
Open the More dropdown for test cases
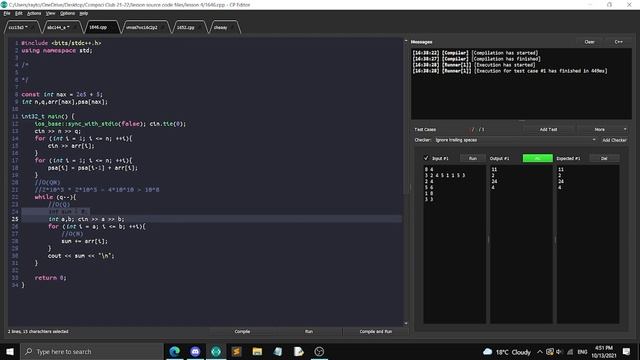(x=603, y=129)
